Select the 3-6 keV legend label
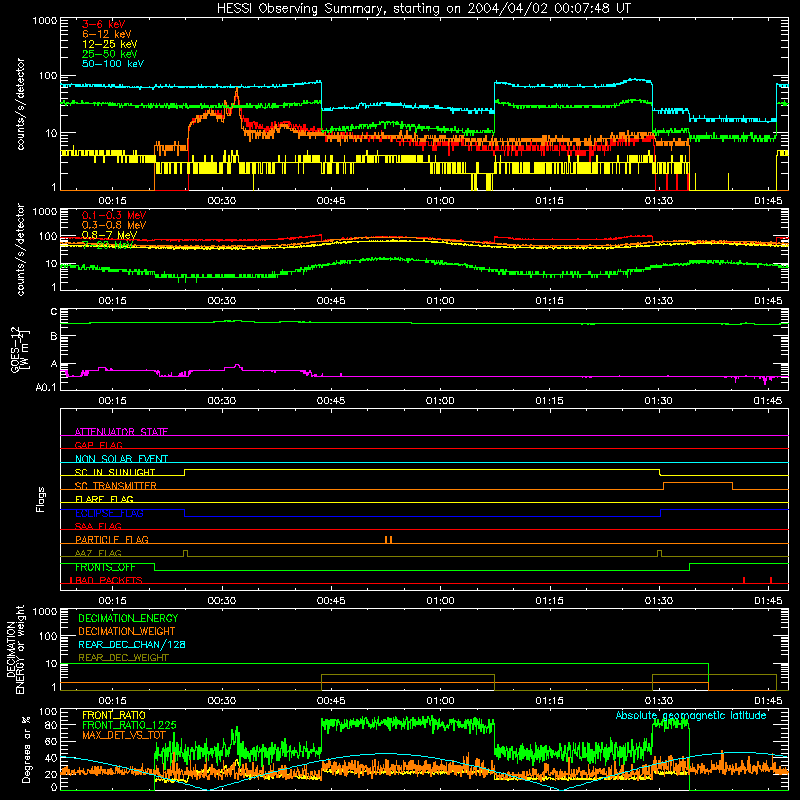This screenshot has width=800, height=800. pyautogui.click(x=104, y=24)
